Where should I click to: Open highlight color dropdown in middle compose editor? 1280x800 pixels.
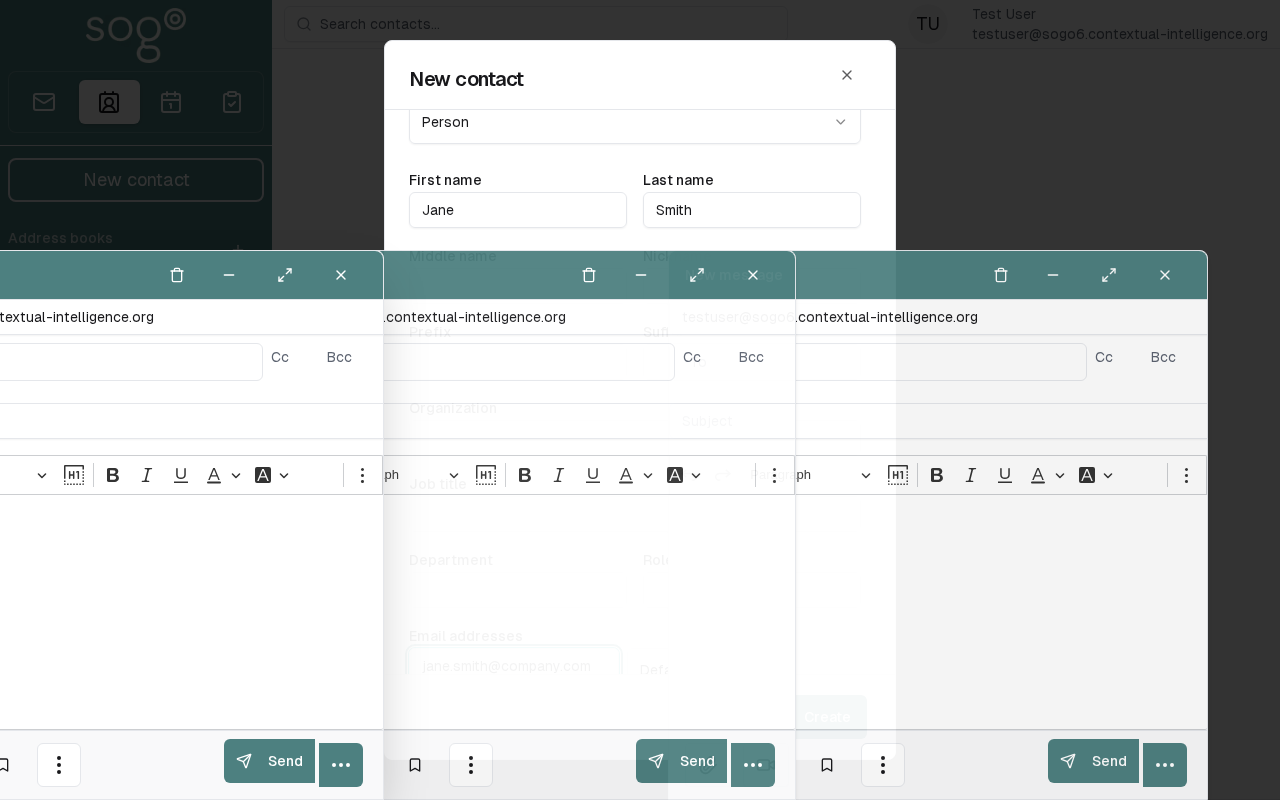(696, 476)
